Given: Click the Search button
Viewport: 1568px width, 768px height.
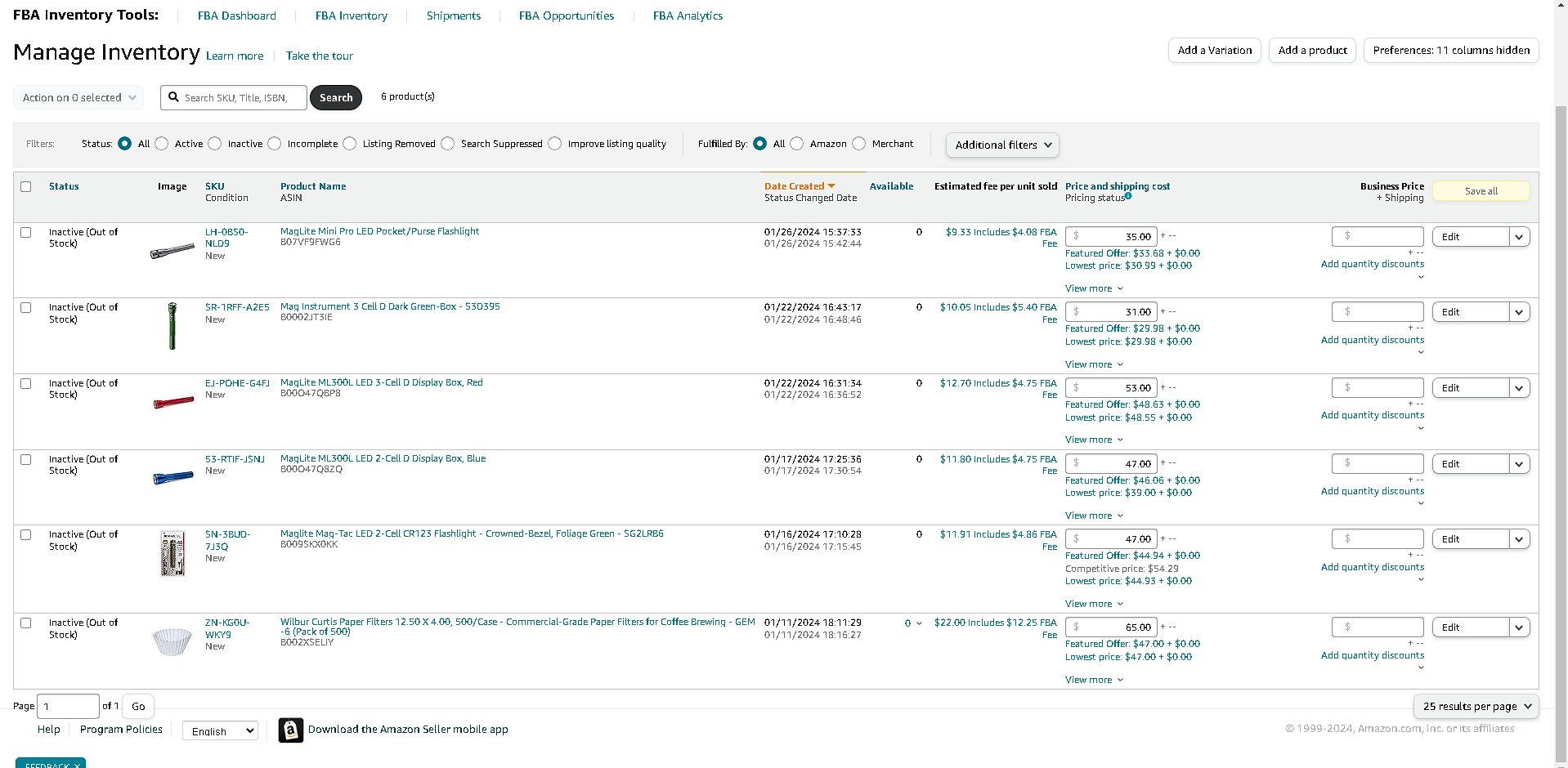Looking at the screenshot, I should [x=336, y=97].
